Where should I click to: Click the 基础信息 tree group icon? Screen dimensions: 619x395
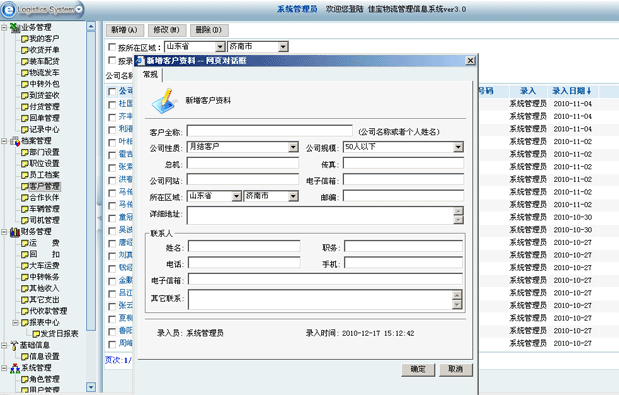(x=15, y=345)
